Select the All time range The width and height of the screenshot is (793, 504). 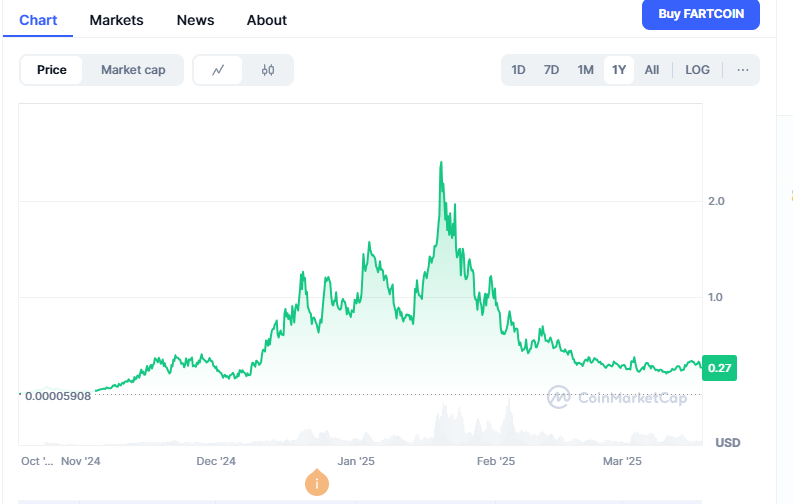651,70
